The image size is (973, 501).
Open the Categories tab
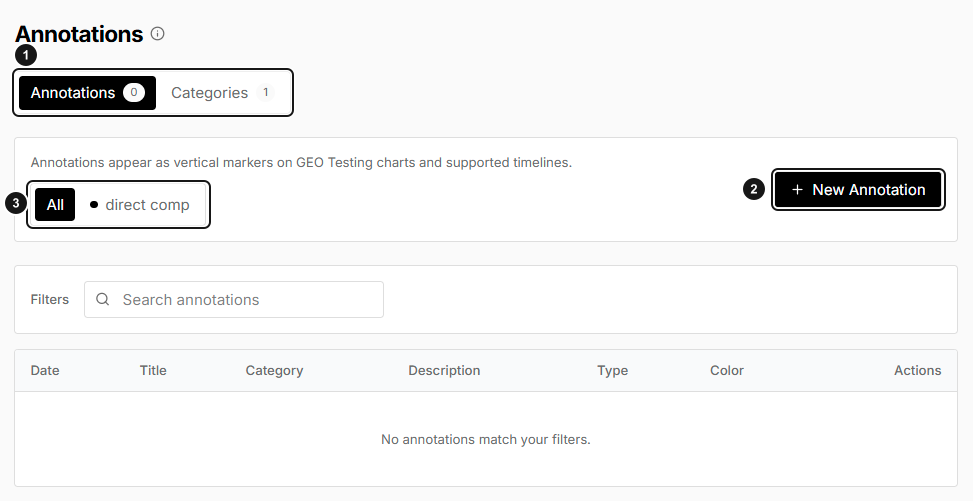coord(222,93)
